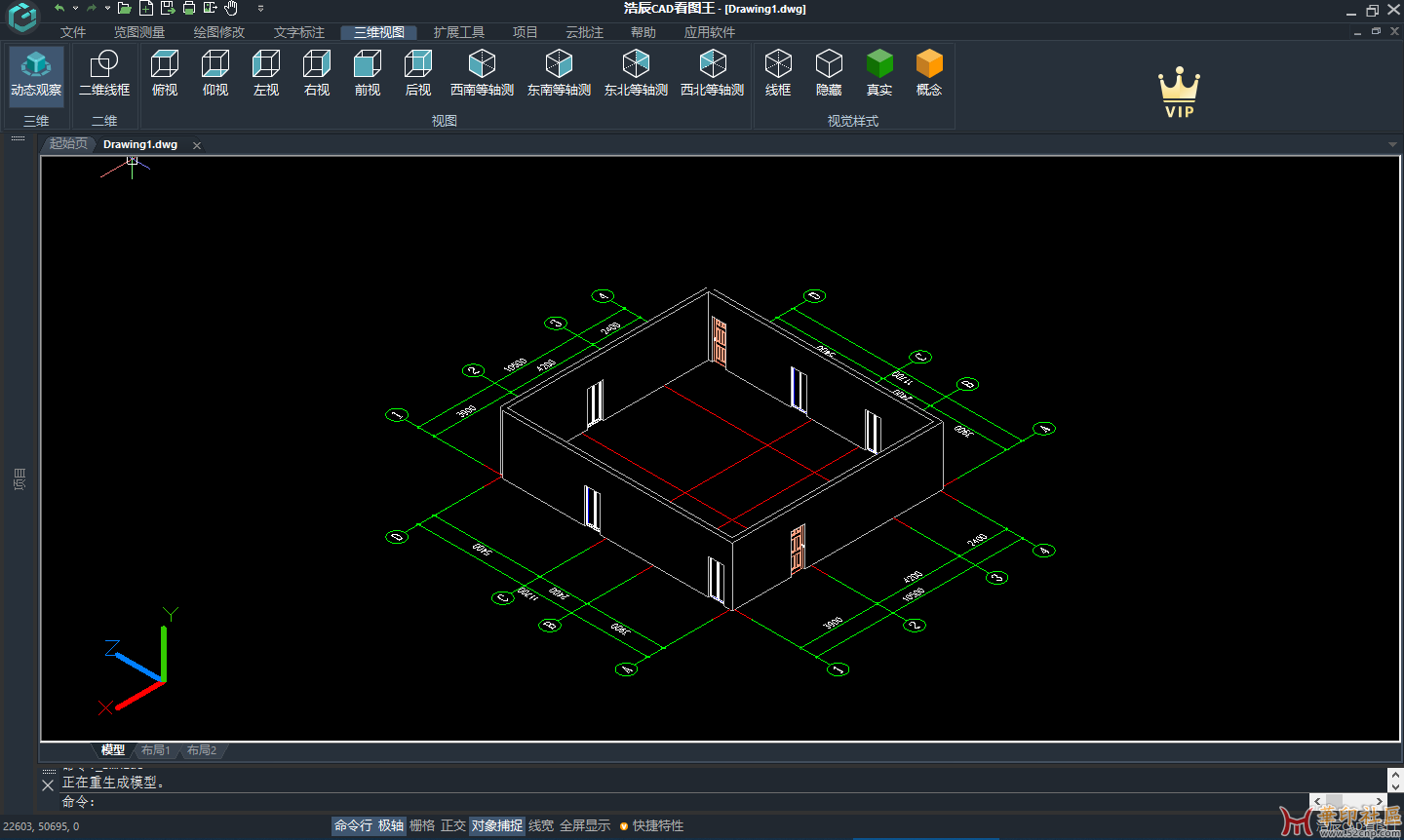Toggle 全屏显示 full screen display

(x=585, y=825)
